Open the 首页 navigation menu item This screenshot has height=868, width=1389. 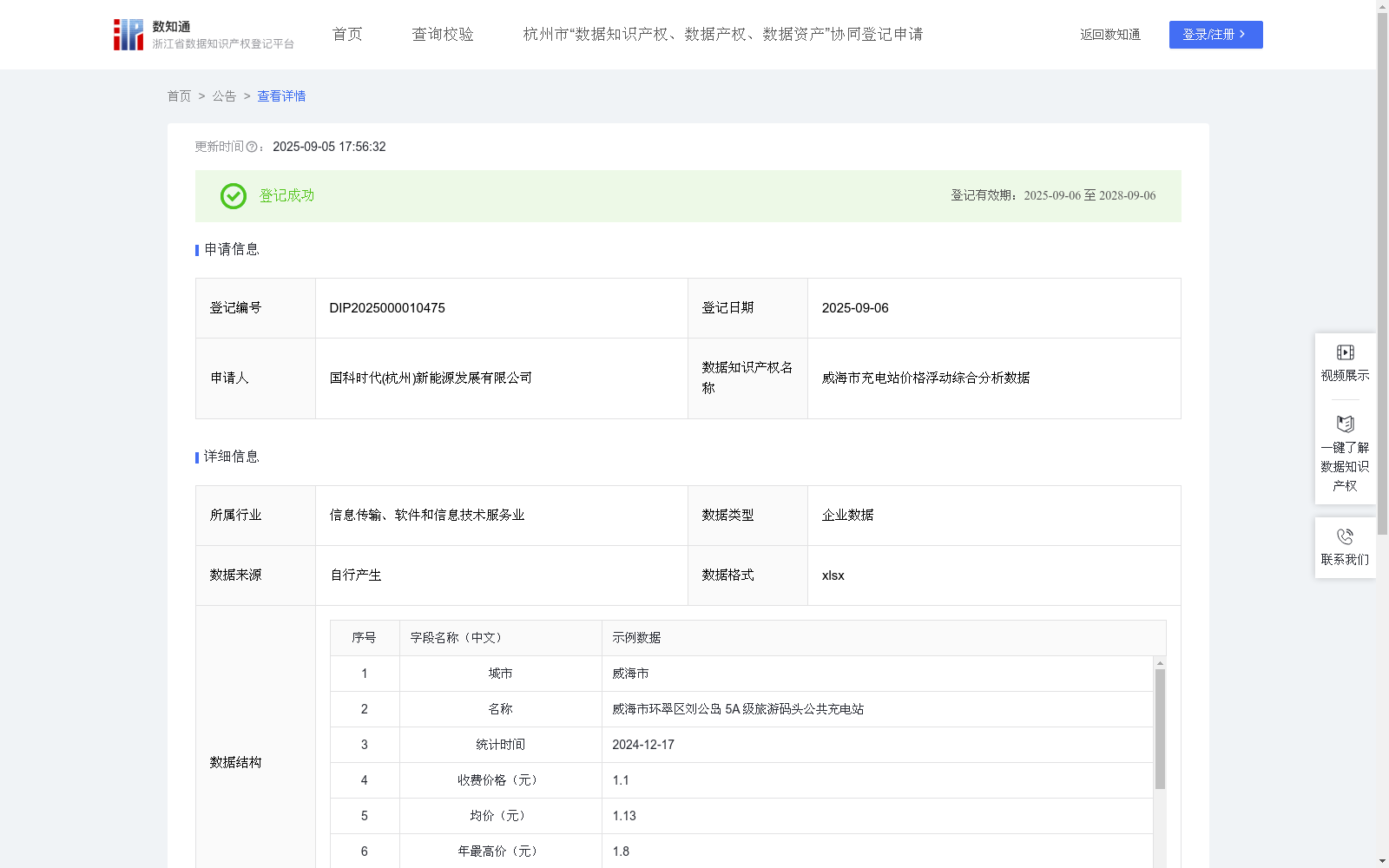346,34
